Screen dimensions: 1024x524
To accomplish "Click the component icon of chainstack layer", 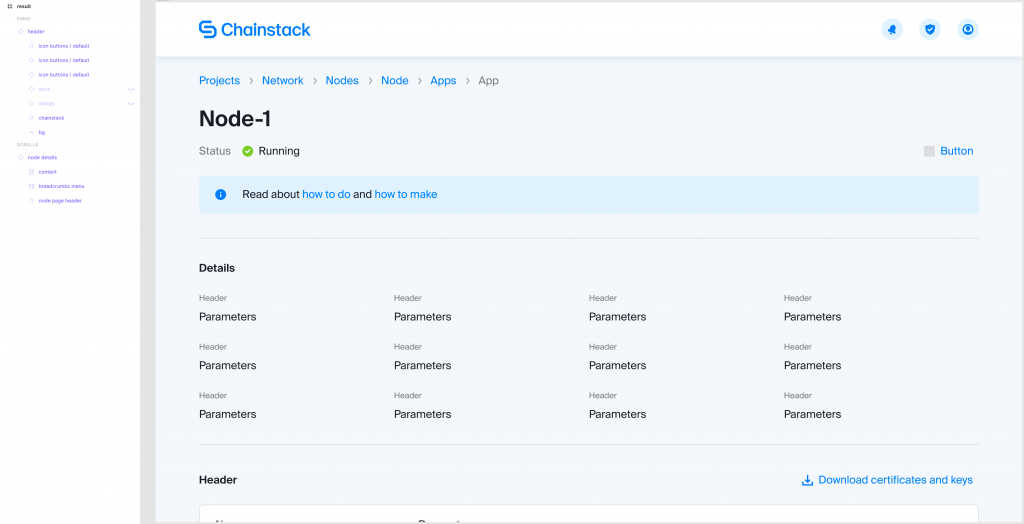I will (31, 118).
